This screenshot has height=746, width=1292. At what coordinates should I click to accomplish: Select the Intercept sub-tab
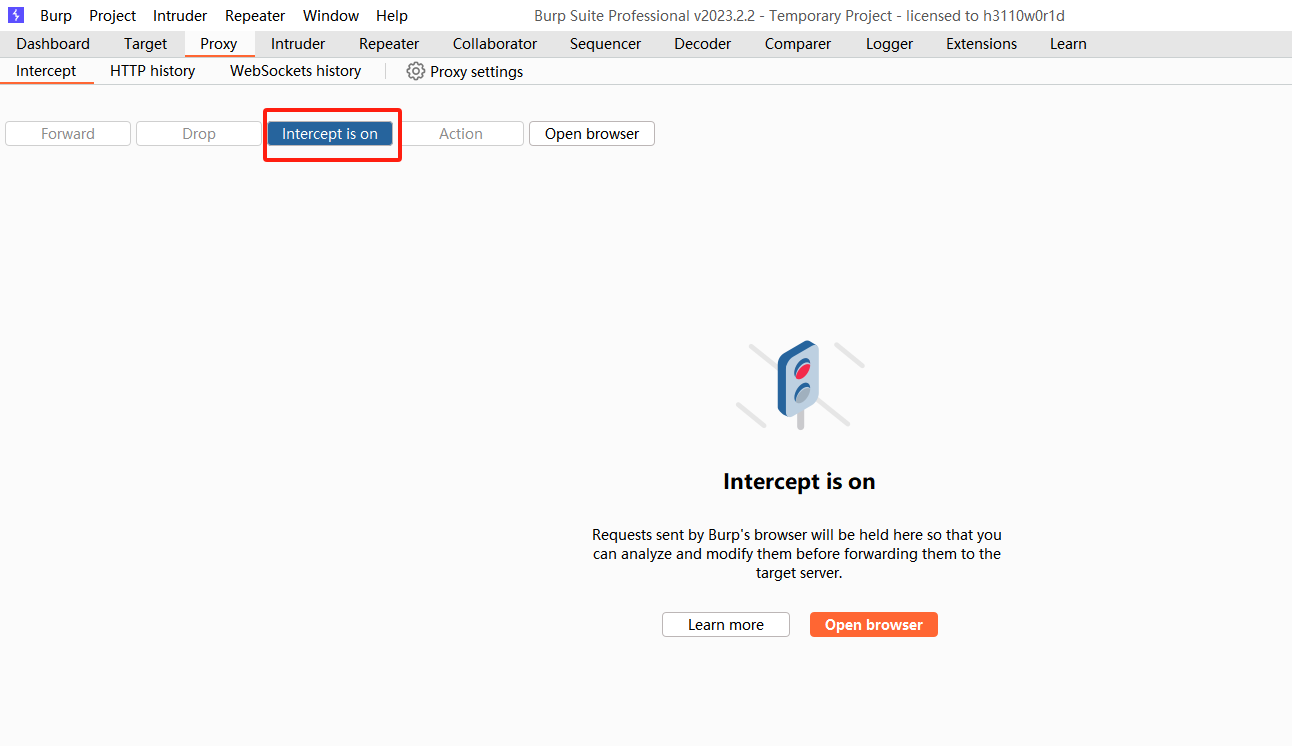(46, 71)
